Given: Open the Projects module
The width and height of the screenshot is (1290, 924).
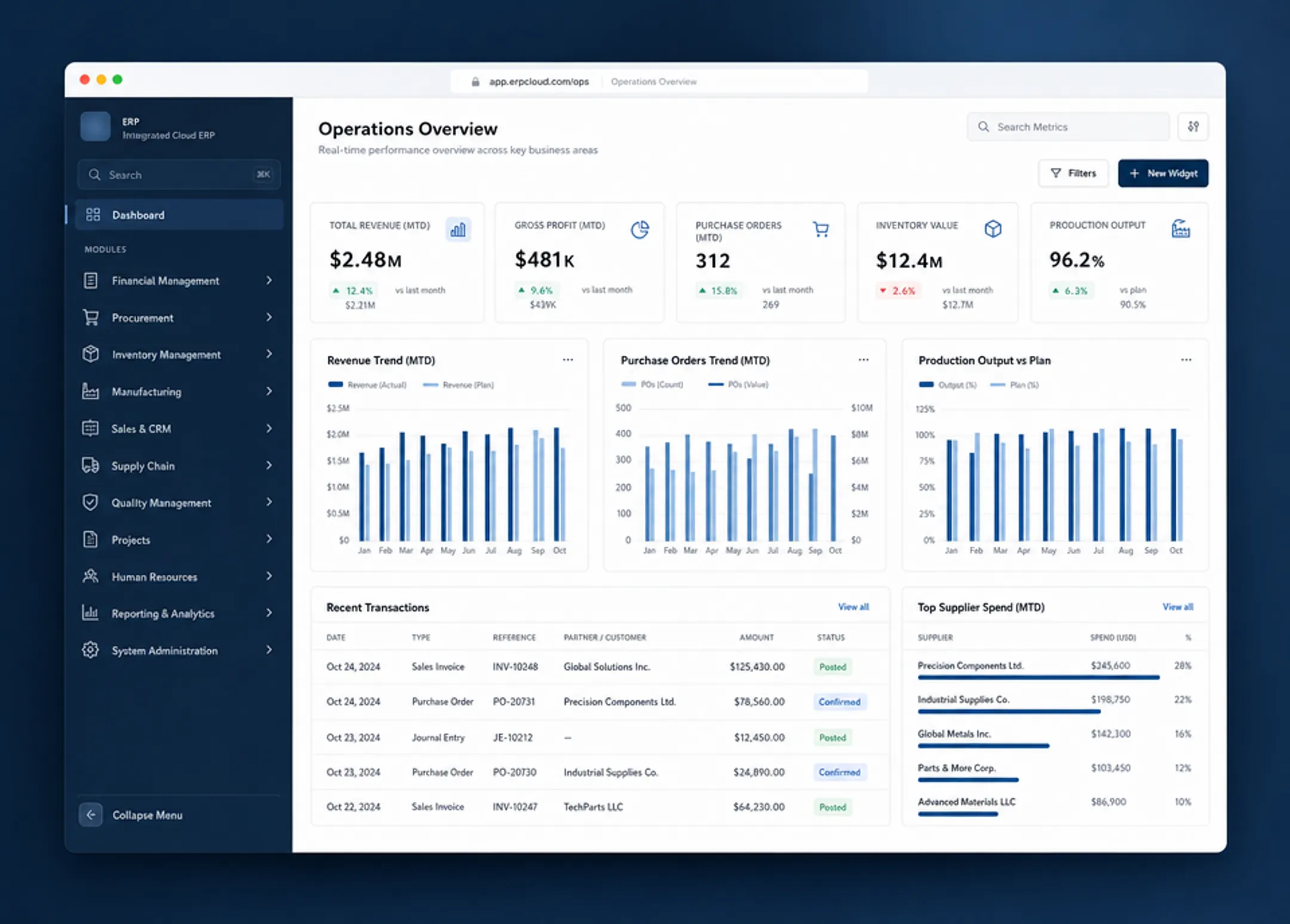Looking at the screenshot, I should tap(179, 539).
